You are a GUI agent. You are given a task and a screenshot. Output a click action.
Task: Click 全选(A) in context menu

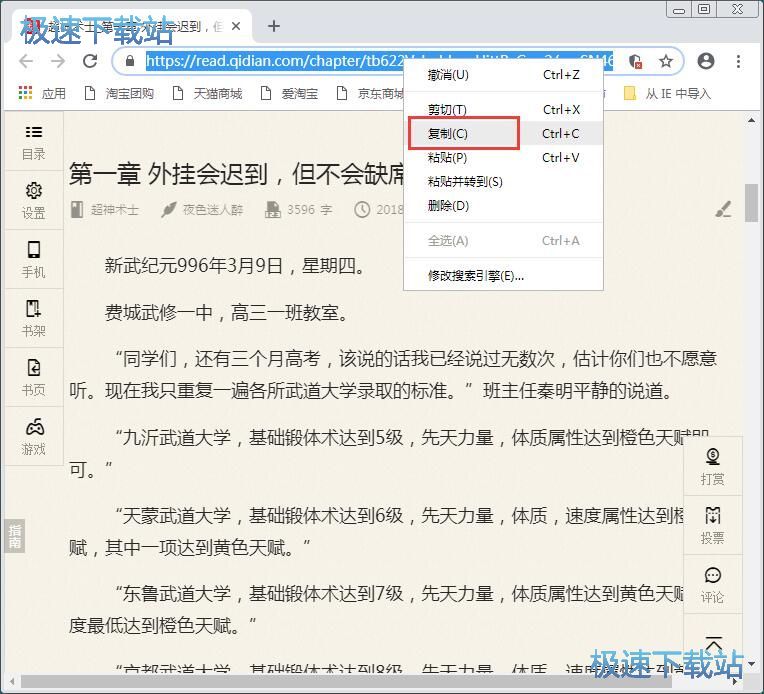click(x=503, y=241)
